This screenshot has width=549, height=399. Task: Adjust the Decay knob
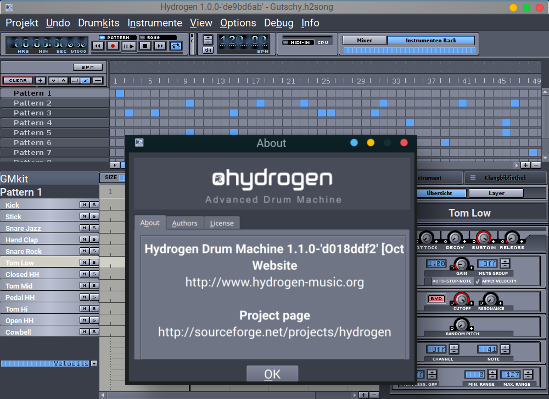tap(455, 238)
